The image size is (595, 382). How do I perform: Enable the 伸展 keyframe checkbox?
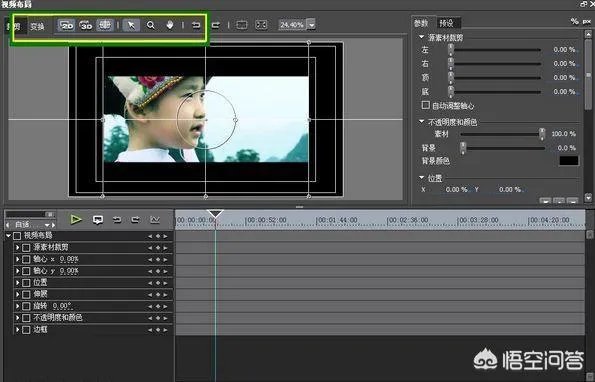pyautogui.click(x=26, y=295)
